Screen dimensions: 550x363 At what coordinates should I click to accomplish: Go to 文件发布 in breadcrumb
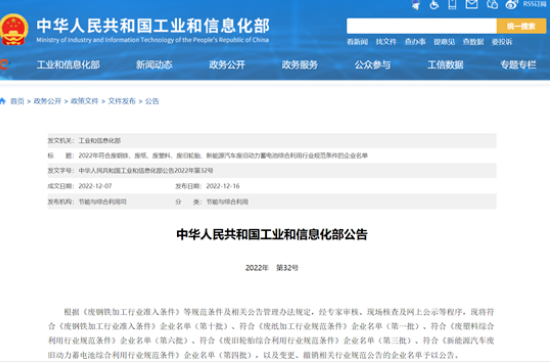pos(122,101)
